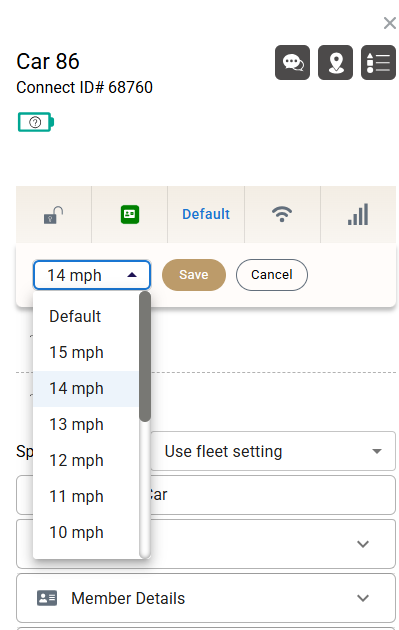Click the speed list scrollbar thumb
The width and height of the screenshot is (399, 630).
(x=145, y=357)
